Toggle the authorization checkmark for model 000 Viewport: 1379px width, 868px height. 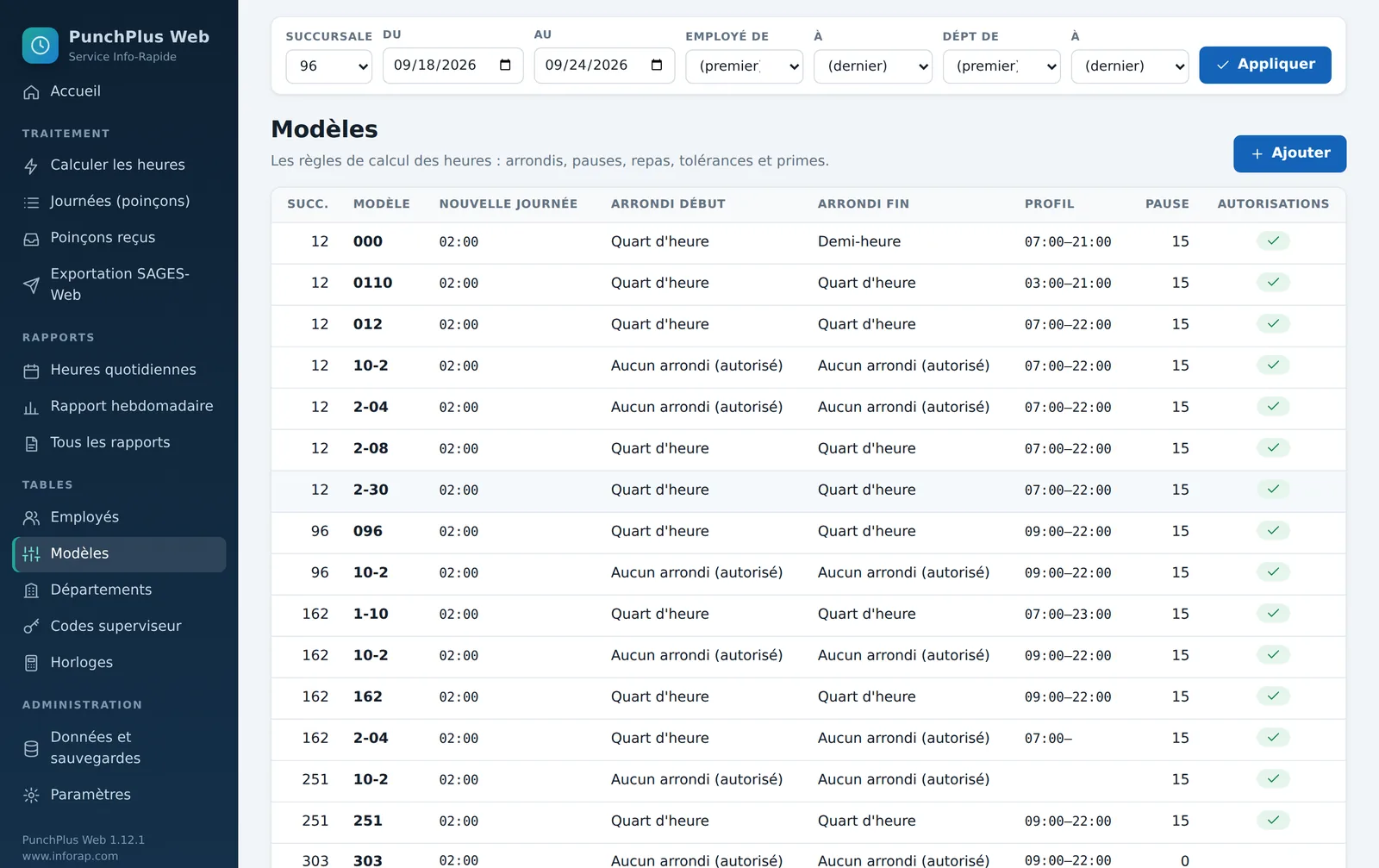click(1273, 240)
